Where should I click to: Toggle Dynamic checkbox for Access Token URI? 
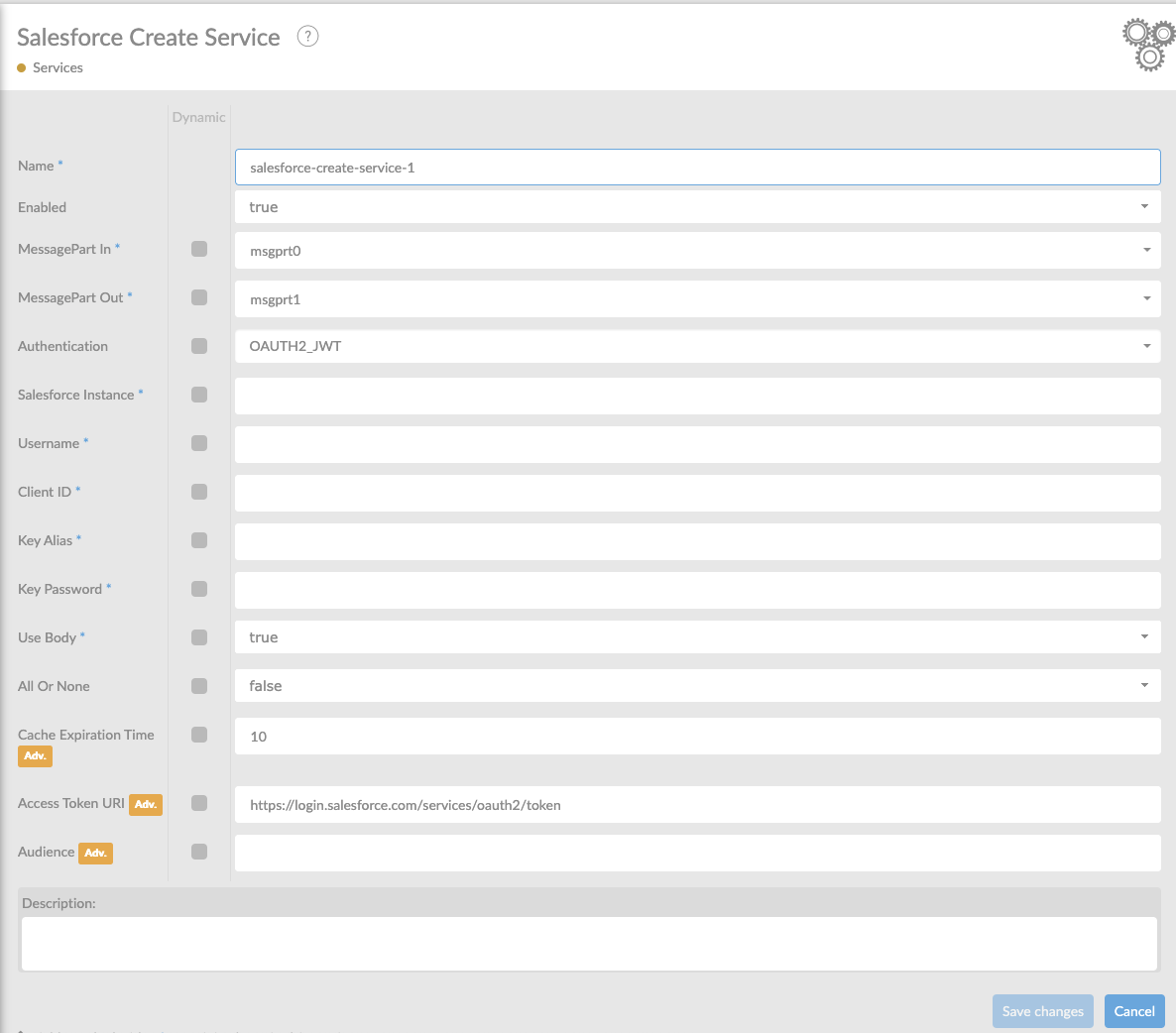click(x=198, y=803)
